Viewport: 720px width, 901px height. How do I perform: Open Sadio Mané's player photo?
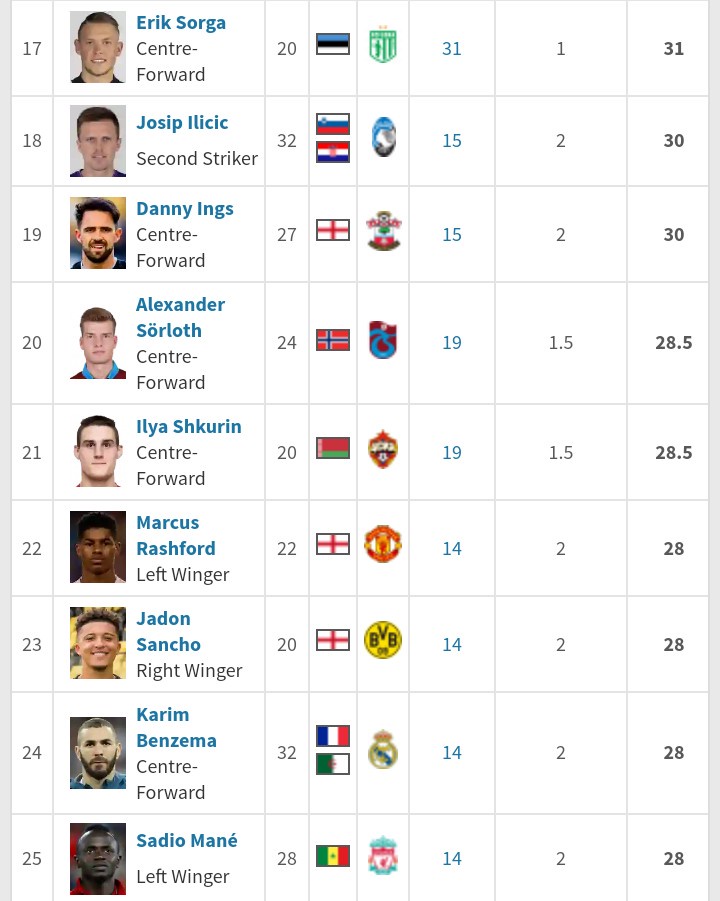(98, 858)
